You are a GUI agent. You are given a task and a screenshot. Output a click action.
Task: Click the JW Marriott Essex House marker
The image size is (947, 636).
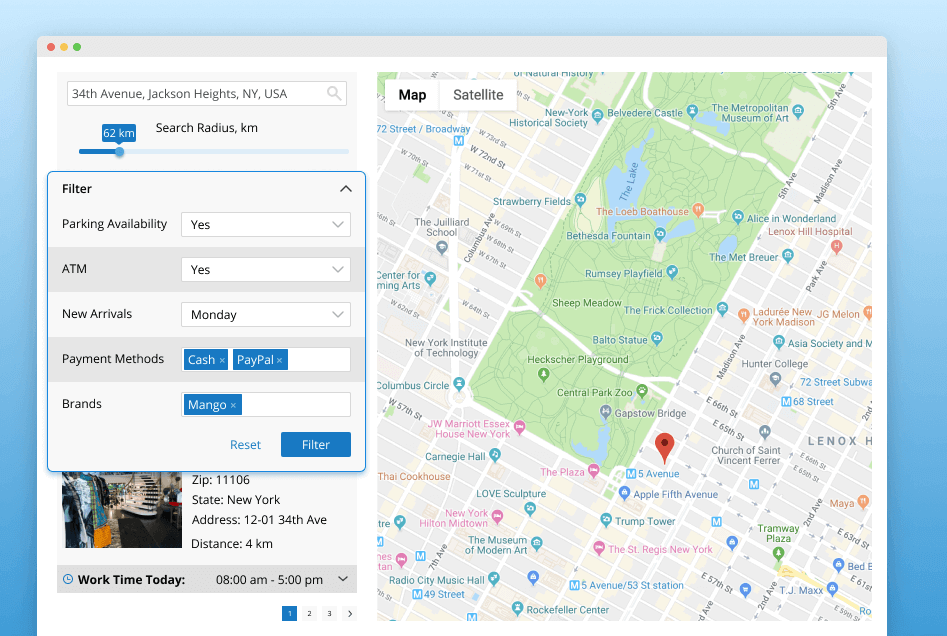pos(519,427)
